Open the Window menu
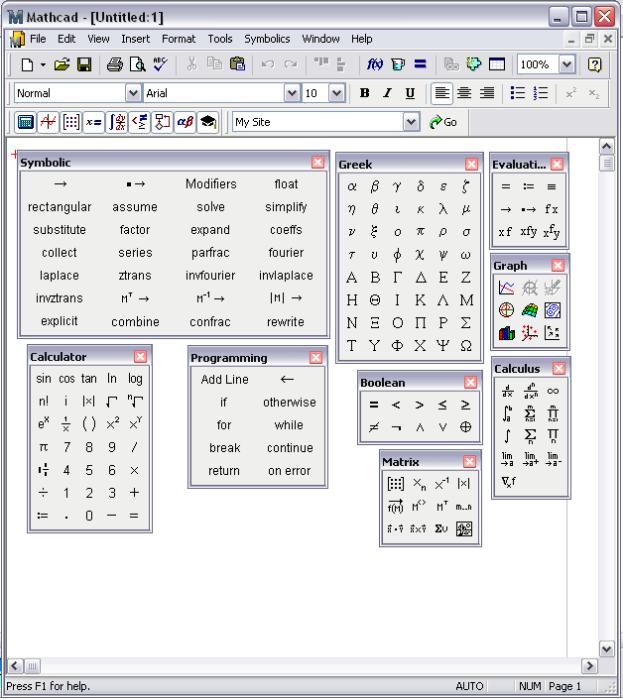The width and height of the screenshot is (623, 699). tap(320, 39)
